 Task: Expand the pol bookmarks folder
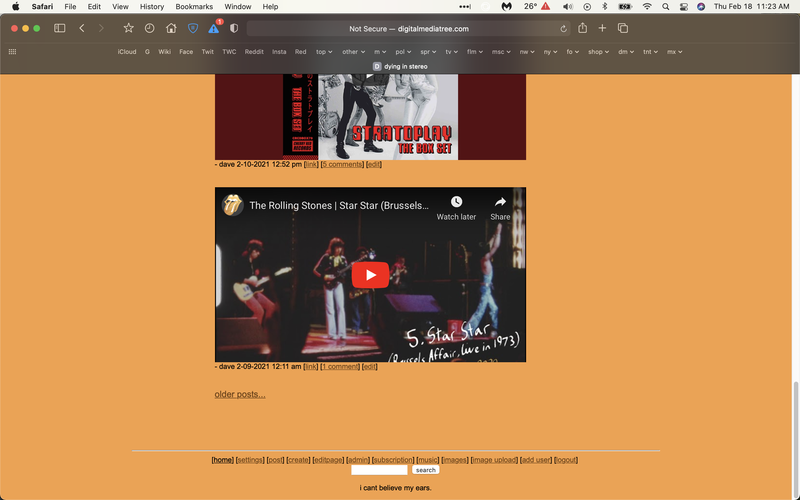(403, 52)
